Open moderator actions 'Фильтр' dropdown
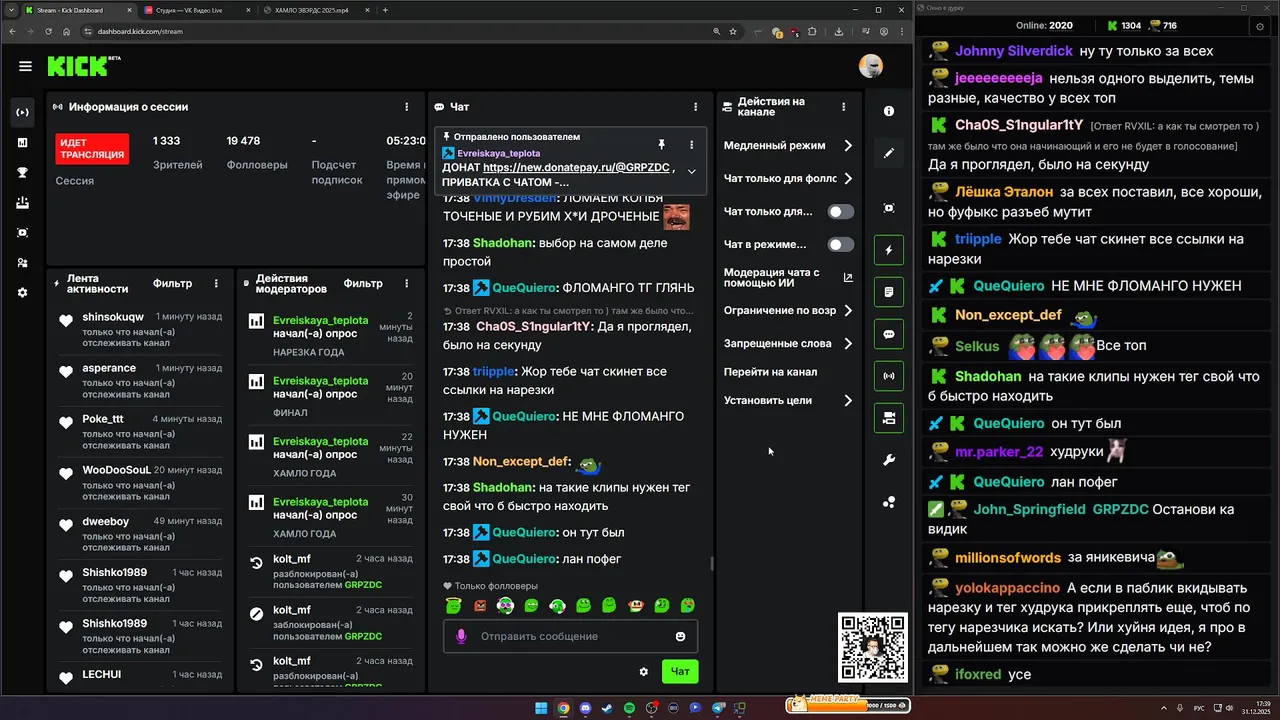Screen dimensions: 1280x720 [363, 284]
